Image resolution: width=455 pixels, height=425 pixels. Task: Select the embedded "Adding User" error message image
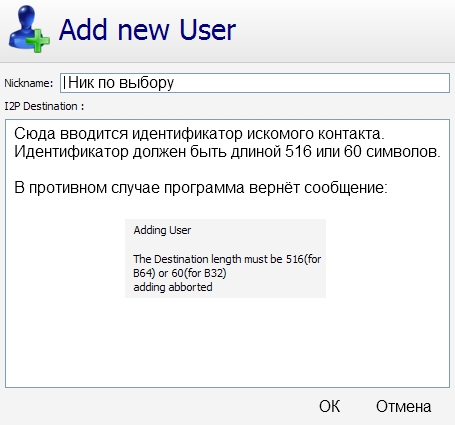pyautogui.click(x=225, y=258)
